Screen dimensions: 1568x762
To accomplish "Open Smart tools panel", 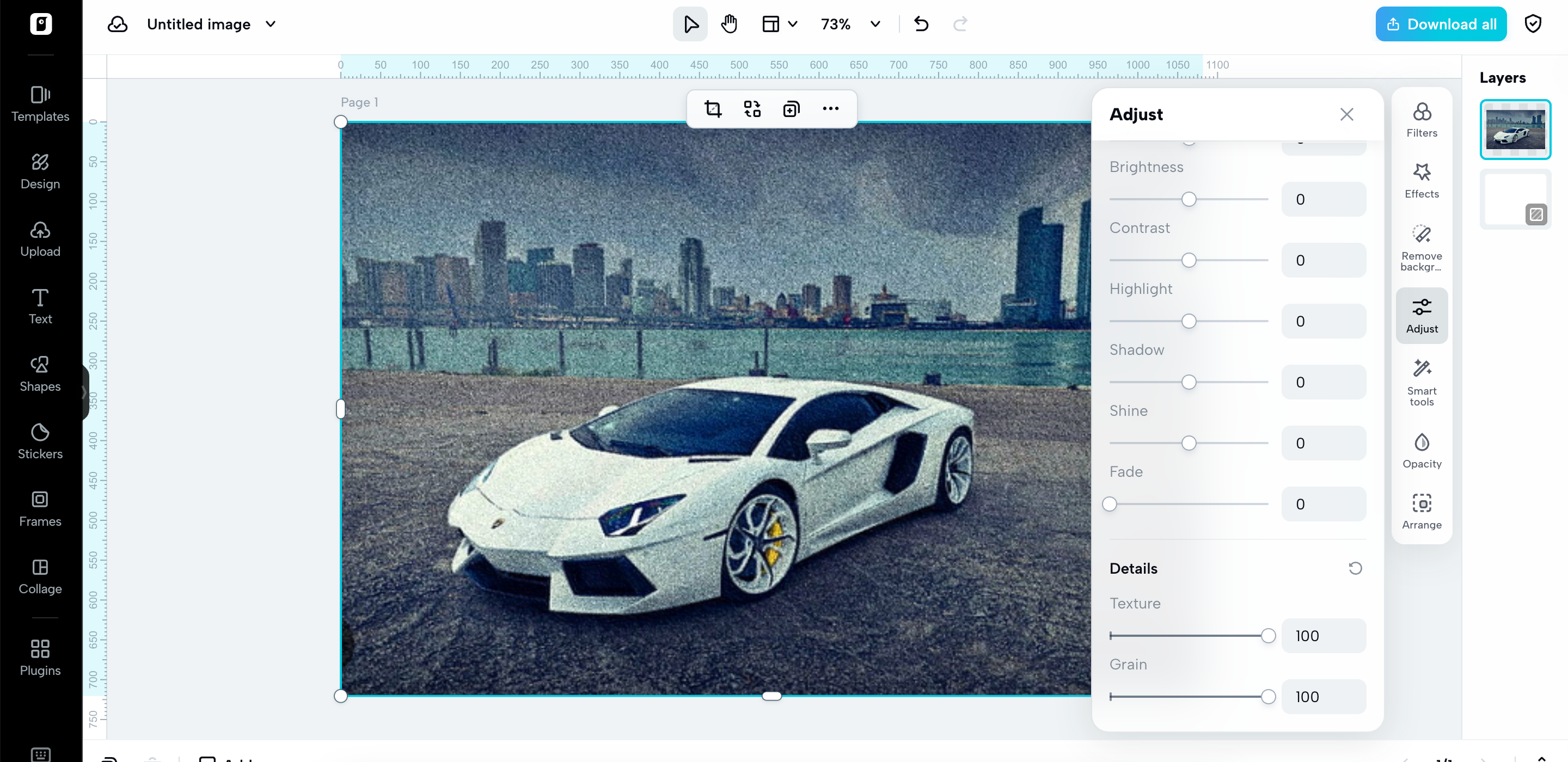I will pos(1422,382).
